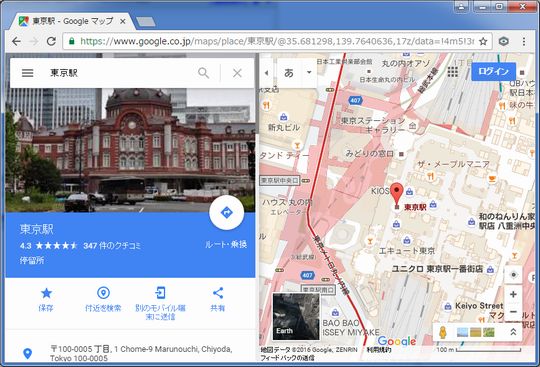Viewport: 540px width, 367px height.
Task: Clear the 東京駅 search with X
Action: click(x=237, y=73)
